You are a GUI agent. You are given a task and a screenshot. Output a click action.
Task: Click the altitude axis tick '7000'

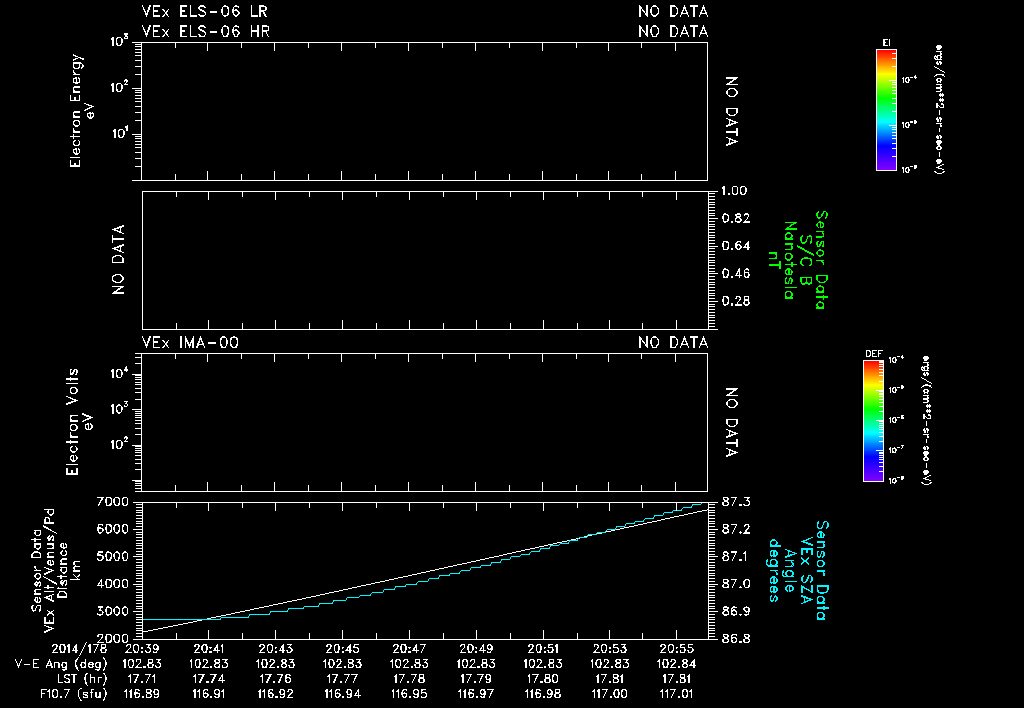click(x=112, y=502)
